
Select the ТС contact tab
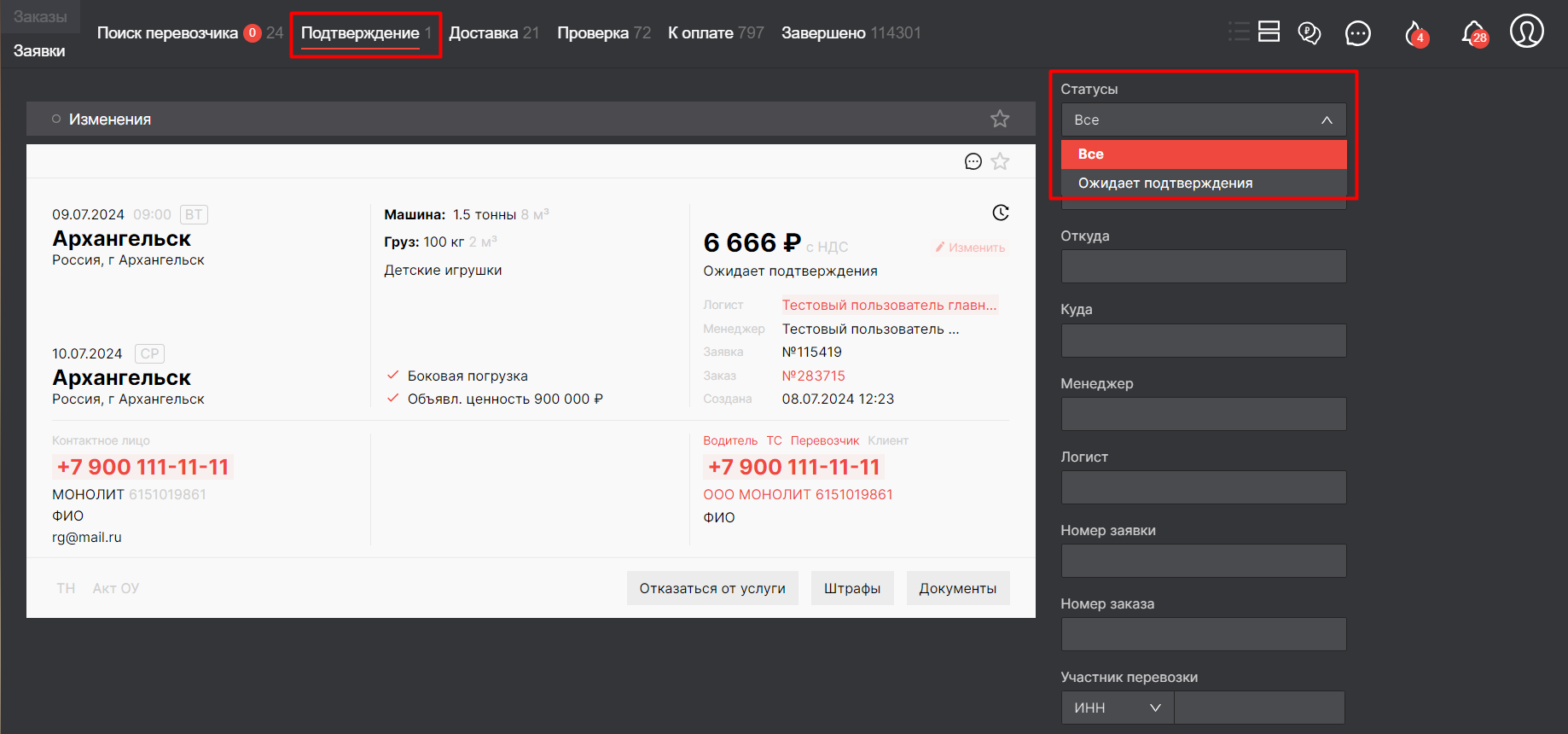click(x=774, y=440)
